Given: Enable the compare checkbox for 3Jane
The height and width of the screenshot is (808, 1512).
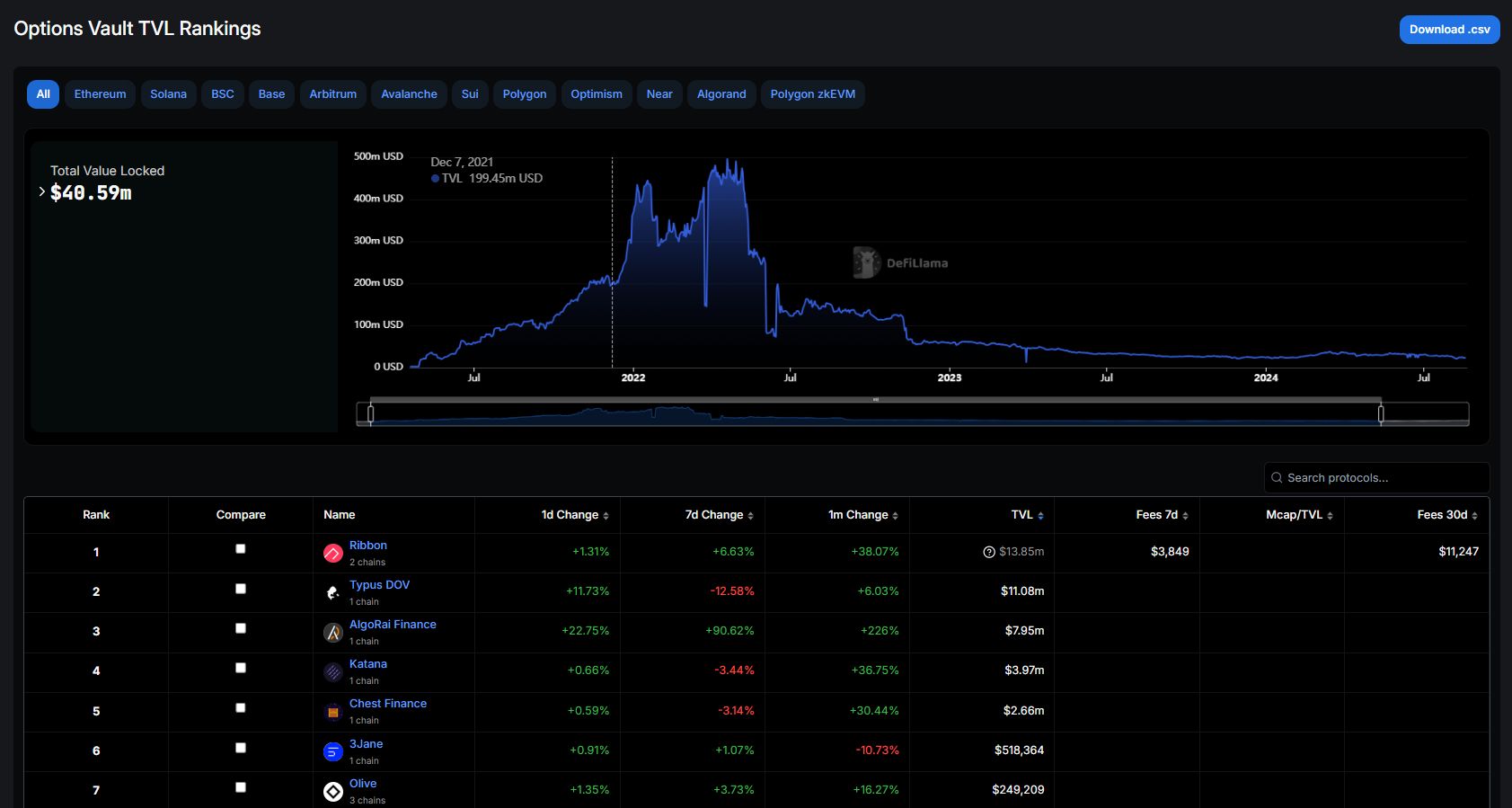Looking at the screenshot, I should 241,748.
